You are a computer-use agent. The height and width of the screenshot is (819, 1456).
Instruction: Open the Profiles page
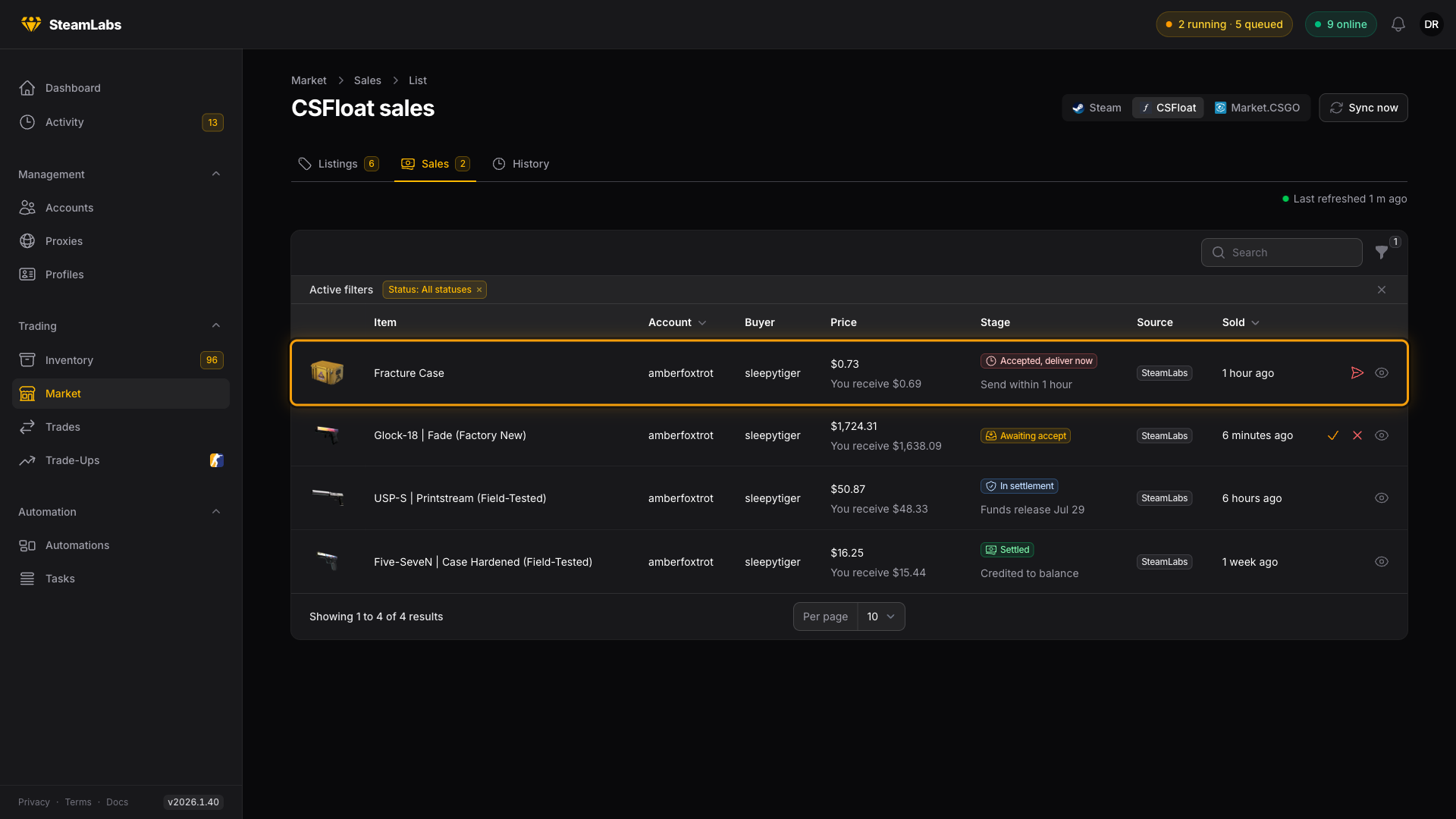121,275
